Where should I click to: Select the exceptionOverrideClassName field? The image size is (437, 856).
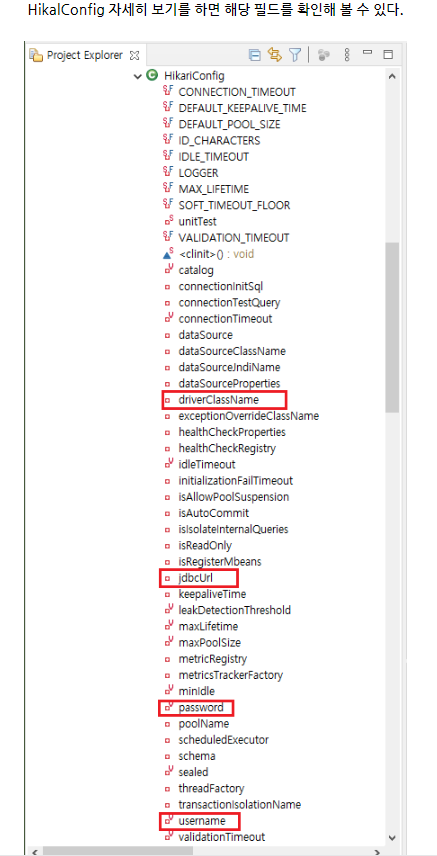pos(249,416)
